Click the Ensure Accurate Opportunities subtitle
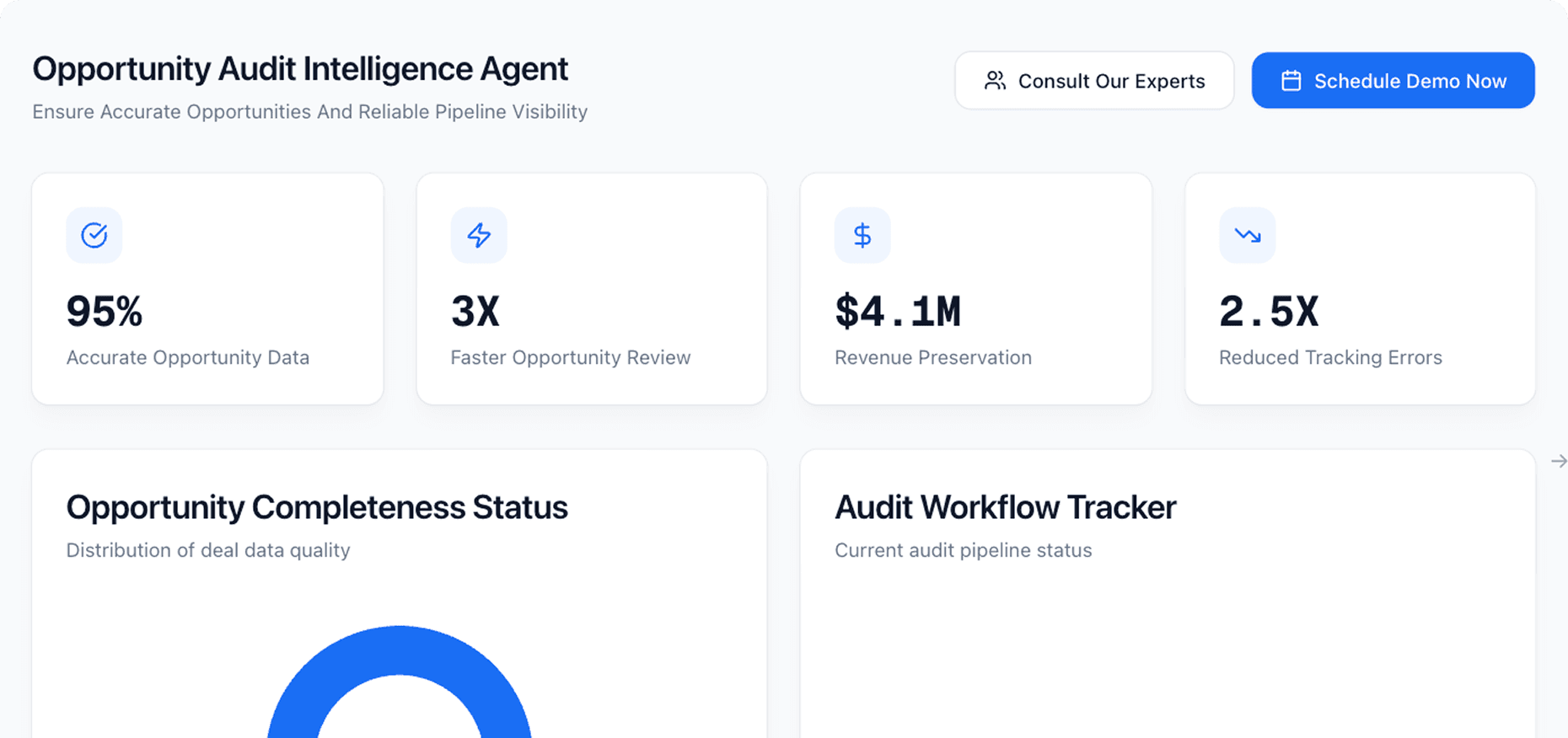The height and width of the screenshot is (738, 1568). tap(310, 112)
